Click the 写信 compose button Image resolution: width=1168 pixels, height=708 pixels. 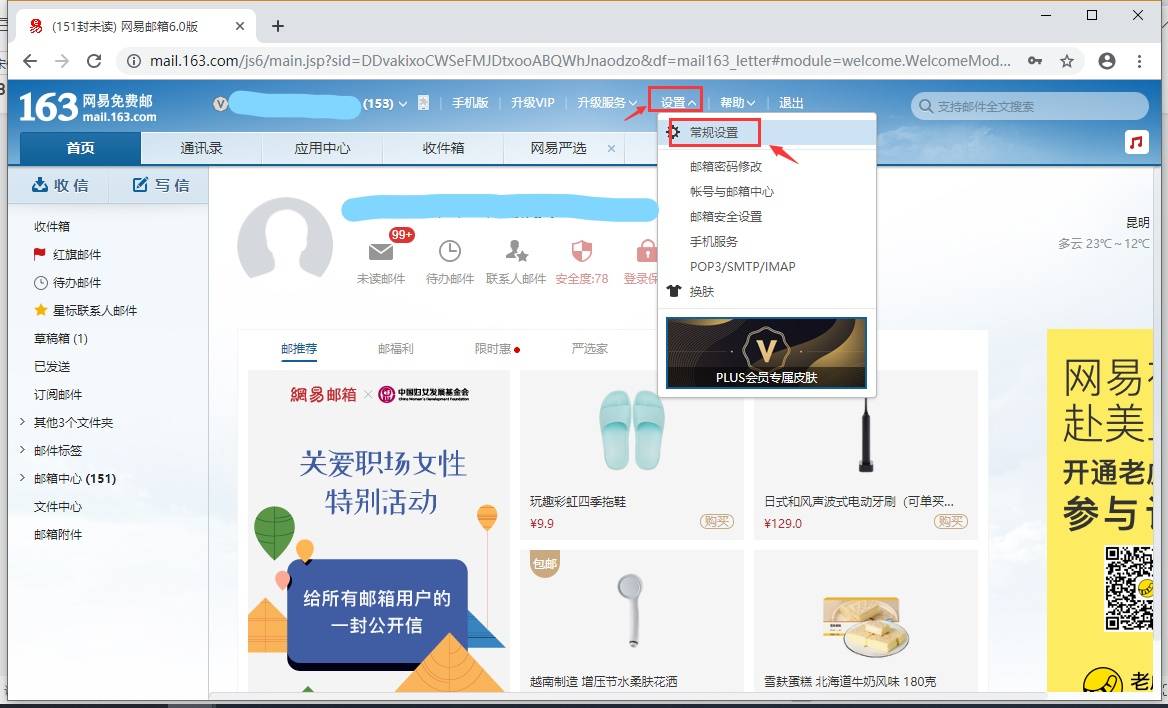[160, 185]
